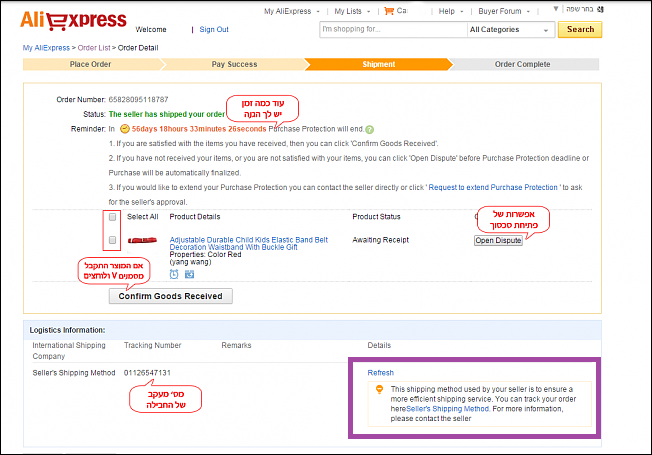Viewport: 652px width, 455px height.
Task: Click Request to extend Purchase Protection link
Action: (493, 188)
